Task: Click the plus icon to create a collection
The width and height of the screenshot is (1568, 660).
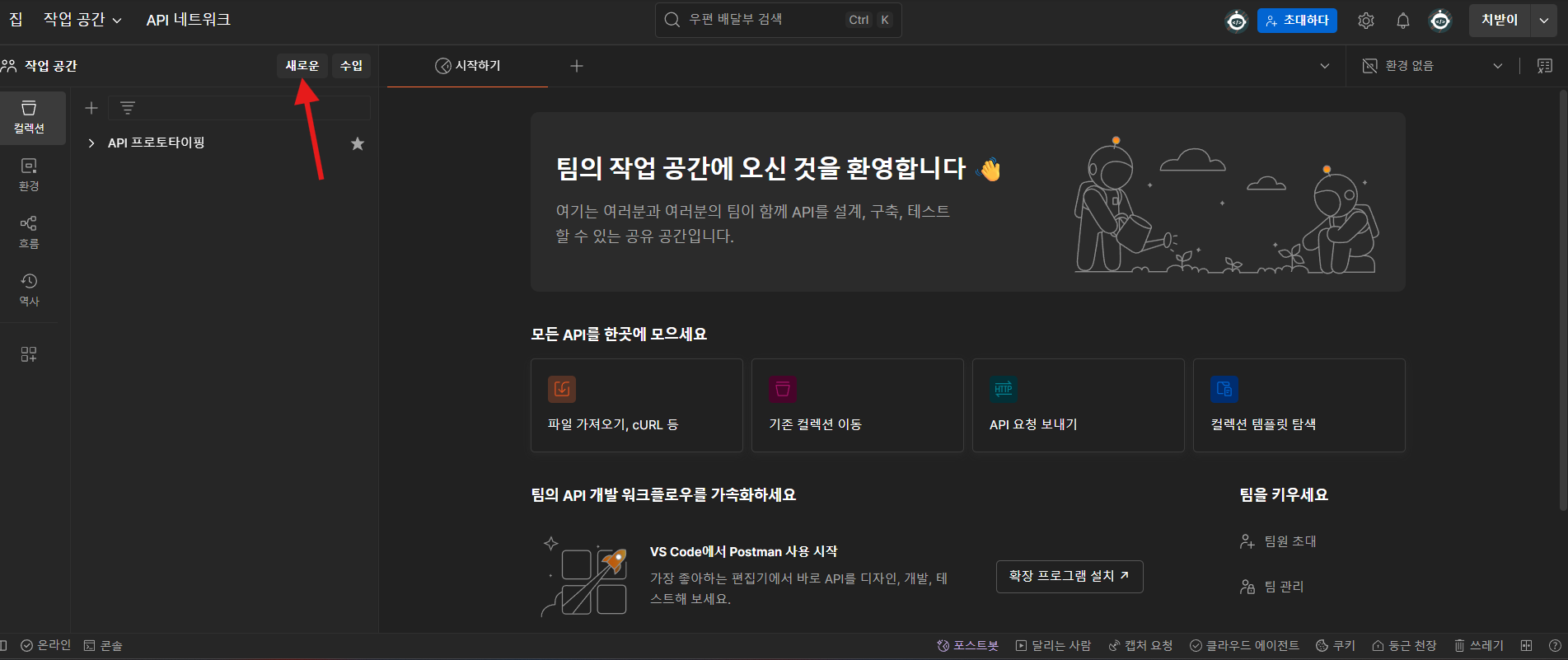Action: click(x=91, y=108)
